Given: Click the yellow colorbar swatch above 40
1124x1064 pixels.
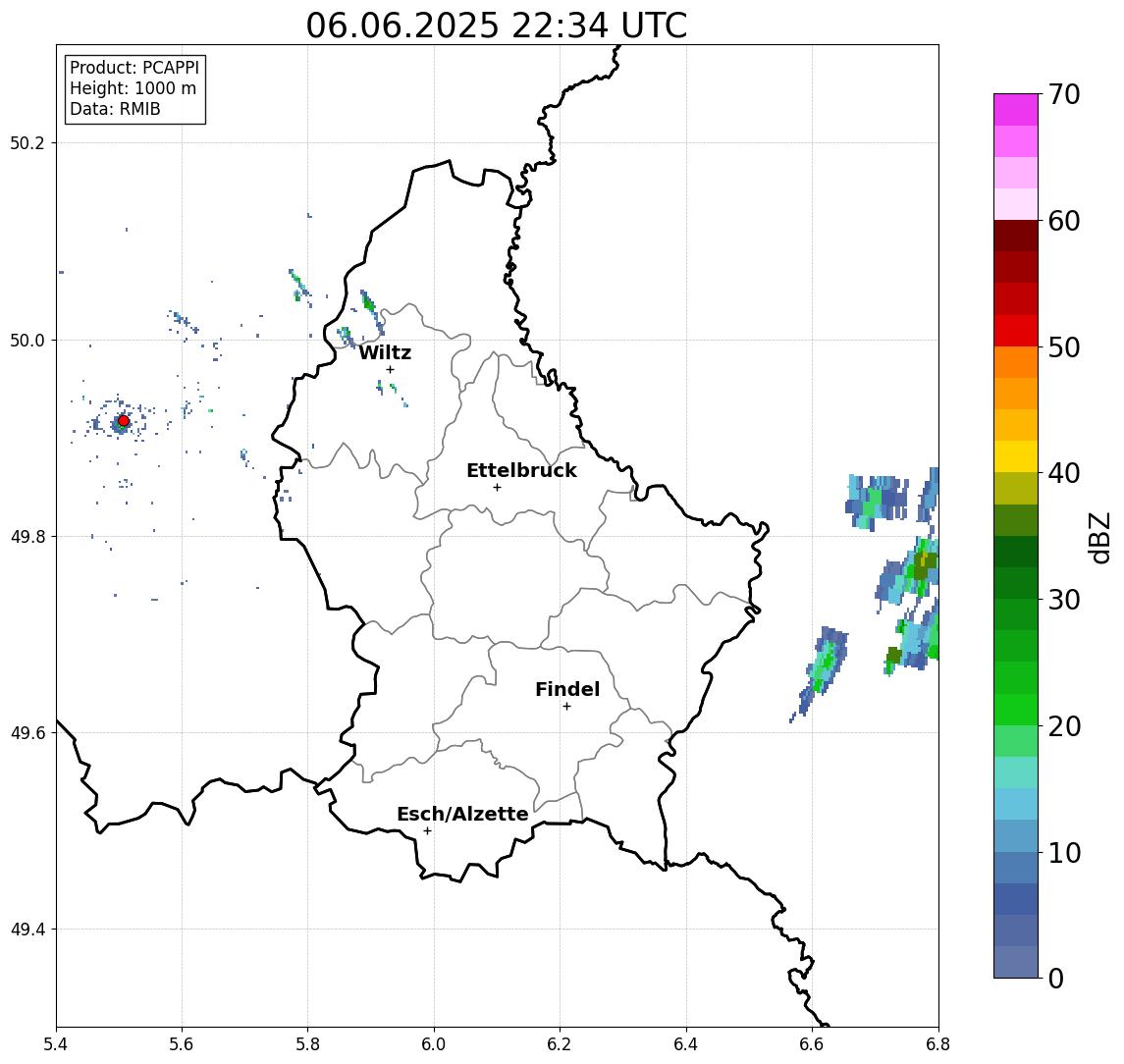Looking at the screenshot, I should tap(1016, 456).
